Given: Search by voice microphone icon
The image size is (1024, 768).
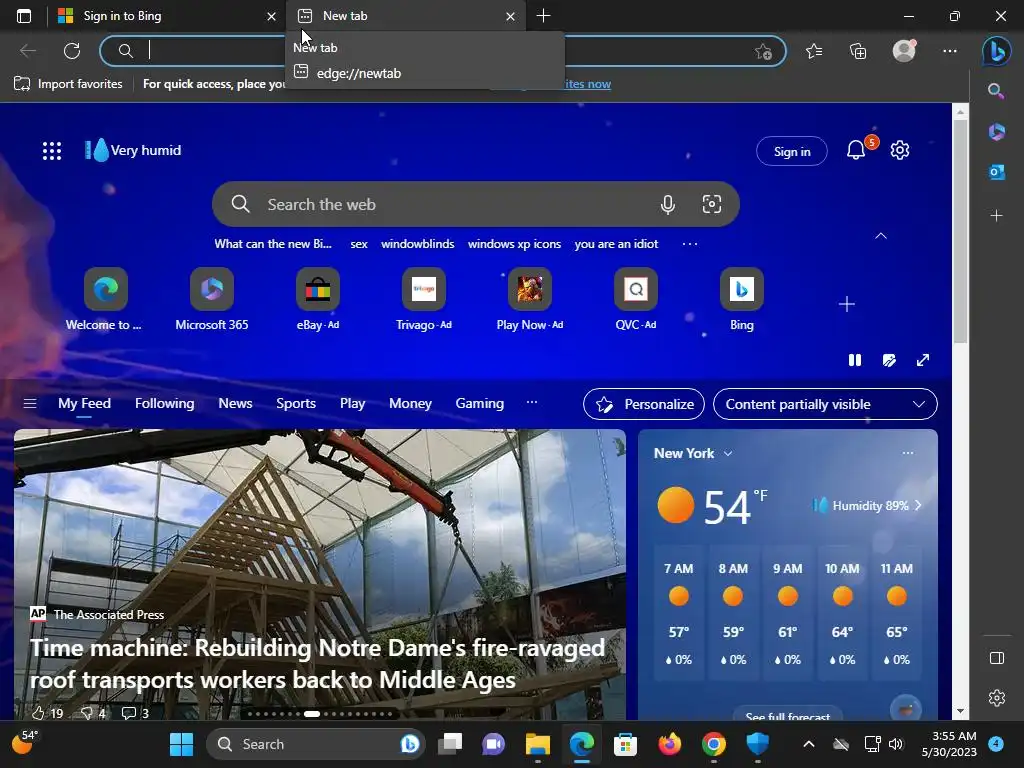Looking at the screenshot, I should click(667, 204).
